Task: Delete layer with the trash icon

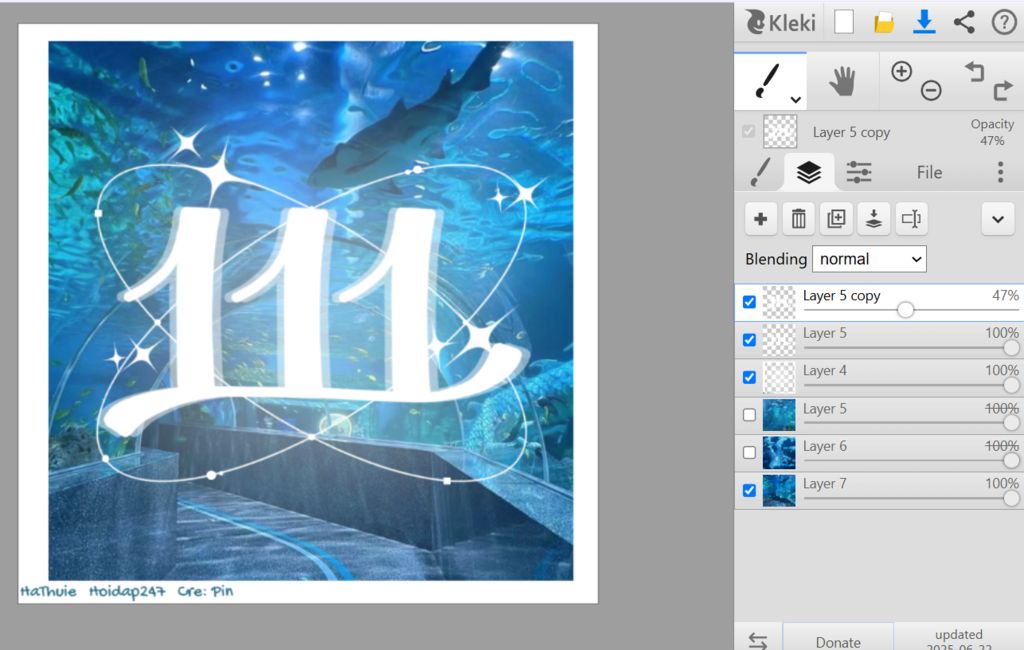Action: (x=798, y=219)
